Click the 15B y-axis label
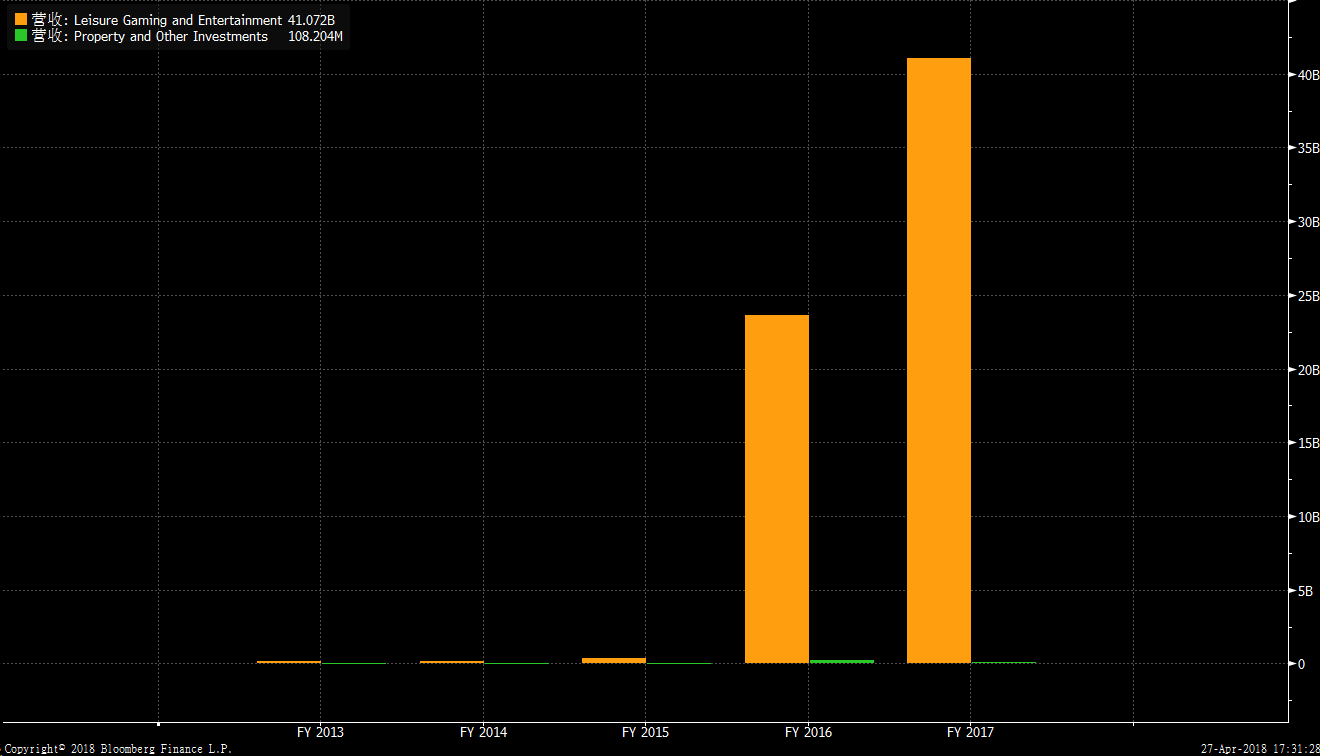 (x=1308, y=443)
